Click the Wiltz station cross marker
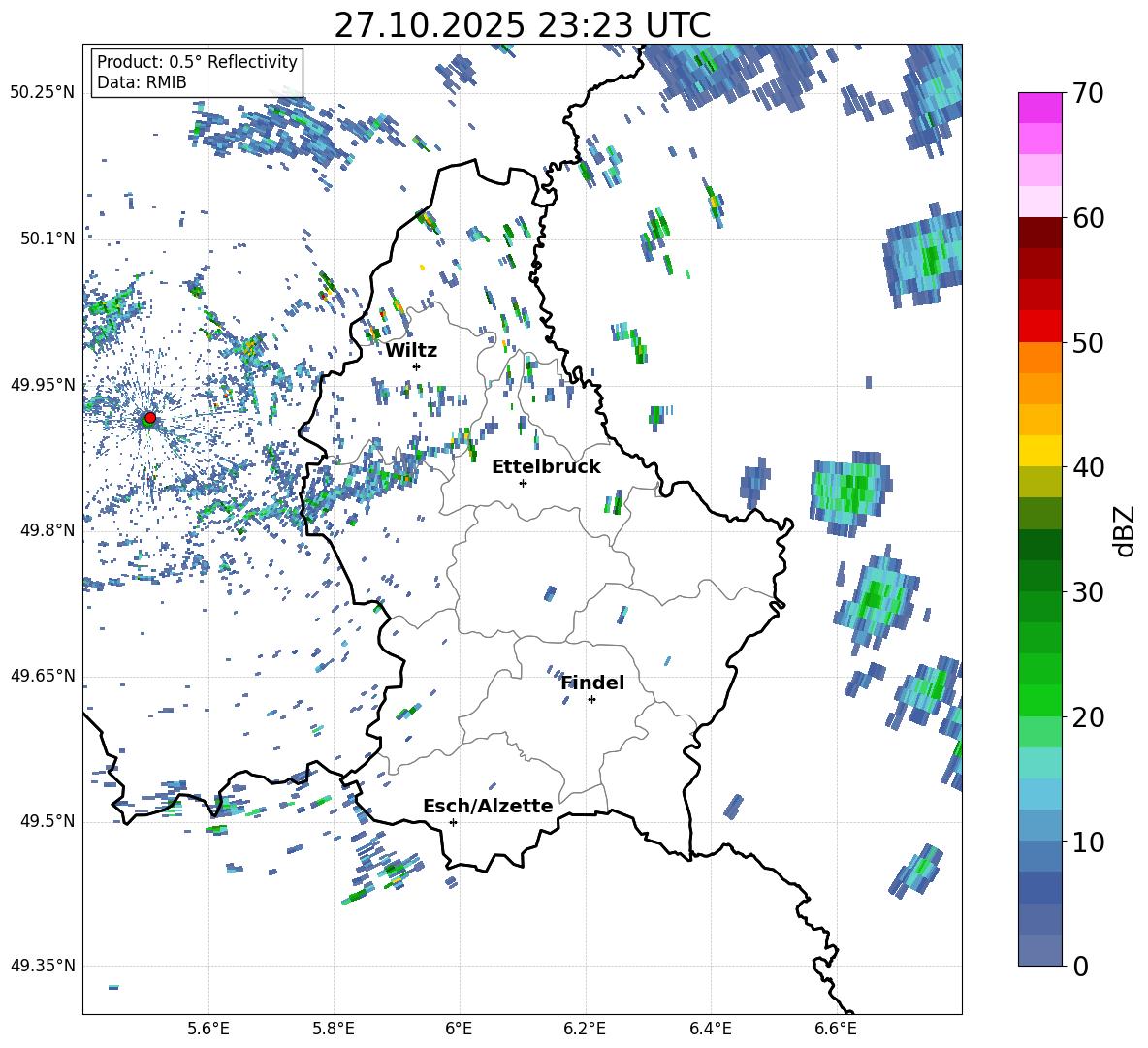Viewport: 1148px width, 1048px height. click(417, 366)
